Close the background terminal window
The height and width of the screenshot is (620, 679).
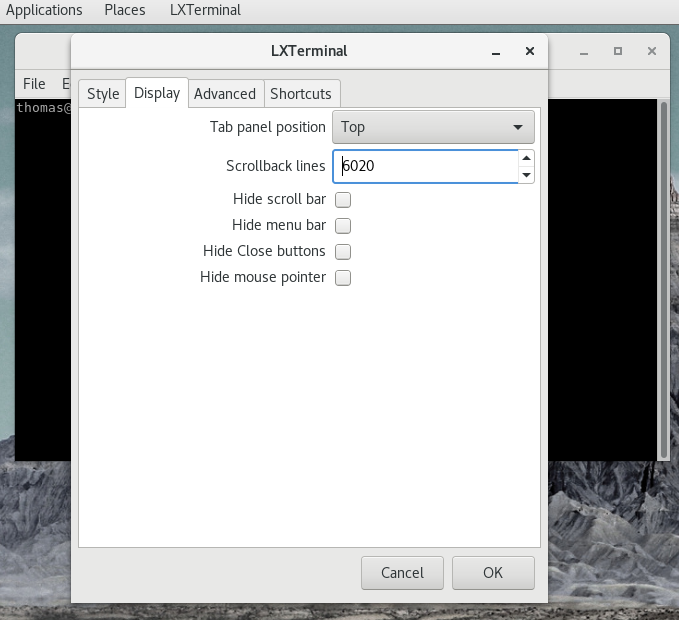click(652, 51)
